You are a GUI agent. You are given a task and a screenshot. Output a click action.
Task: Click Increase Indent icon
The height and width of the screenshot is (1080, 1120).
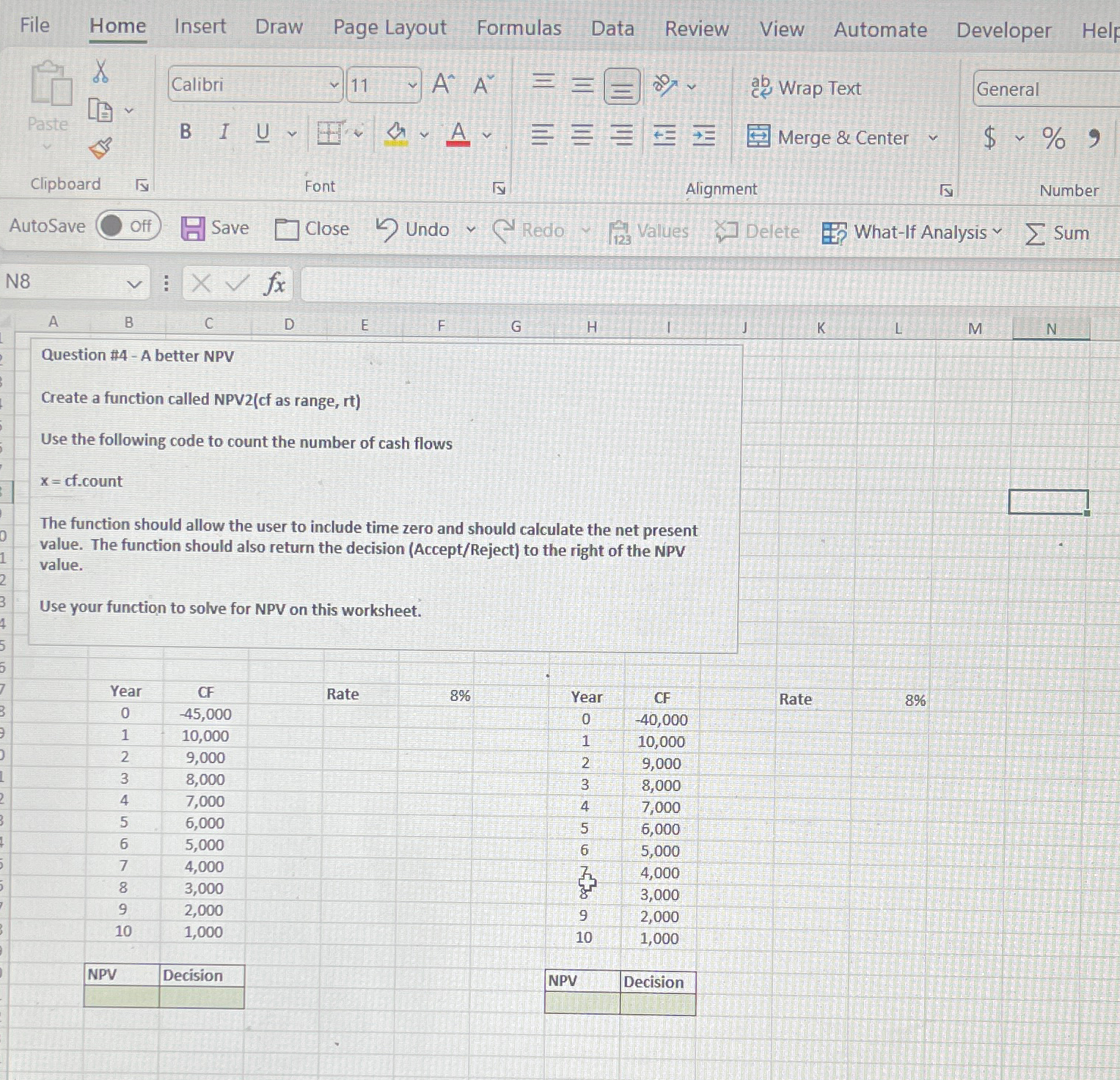(x=704, y=136)
